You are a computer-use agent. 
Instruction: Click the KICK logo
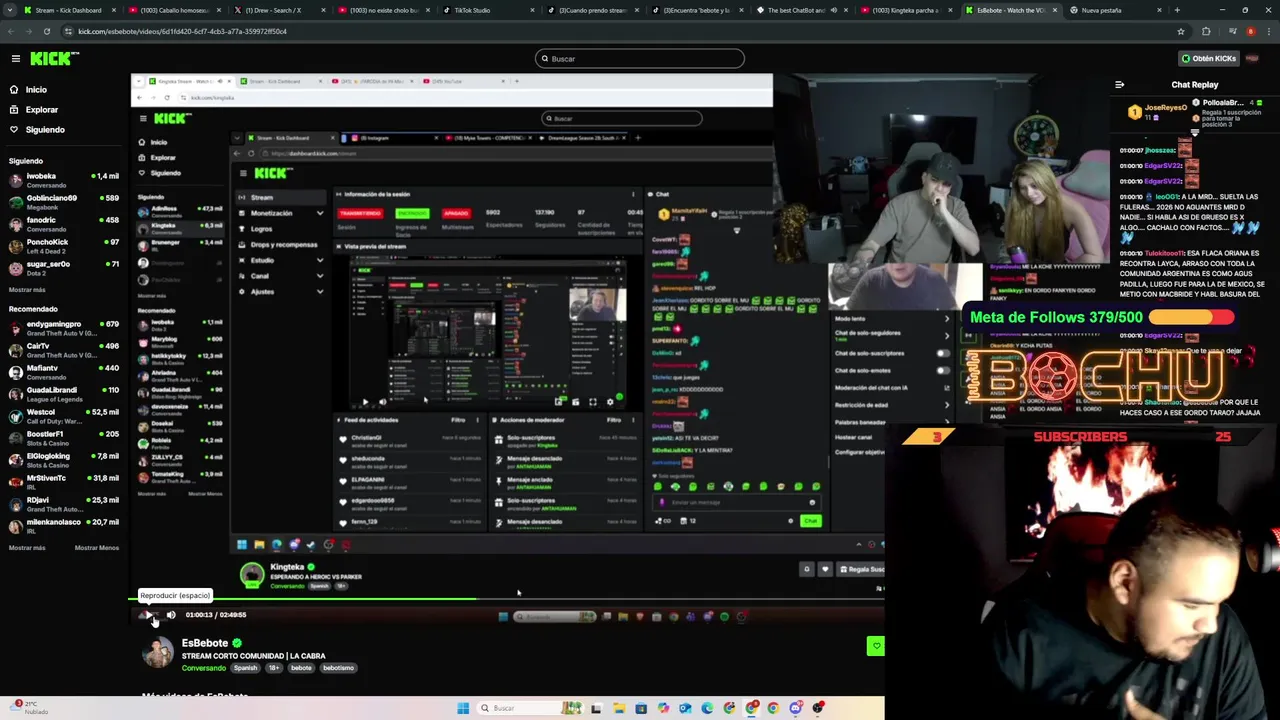pos(55,59)
